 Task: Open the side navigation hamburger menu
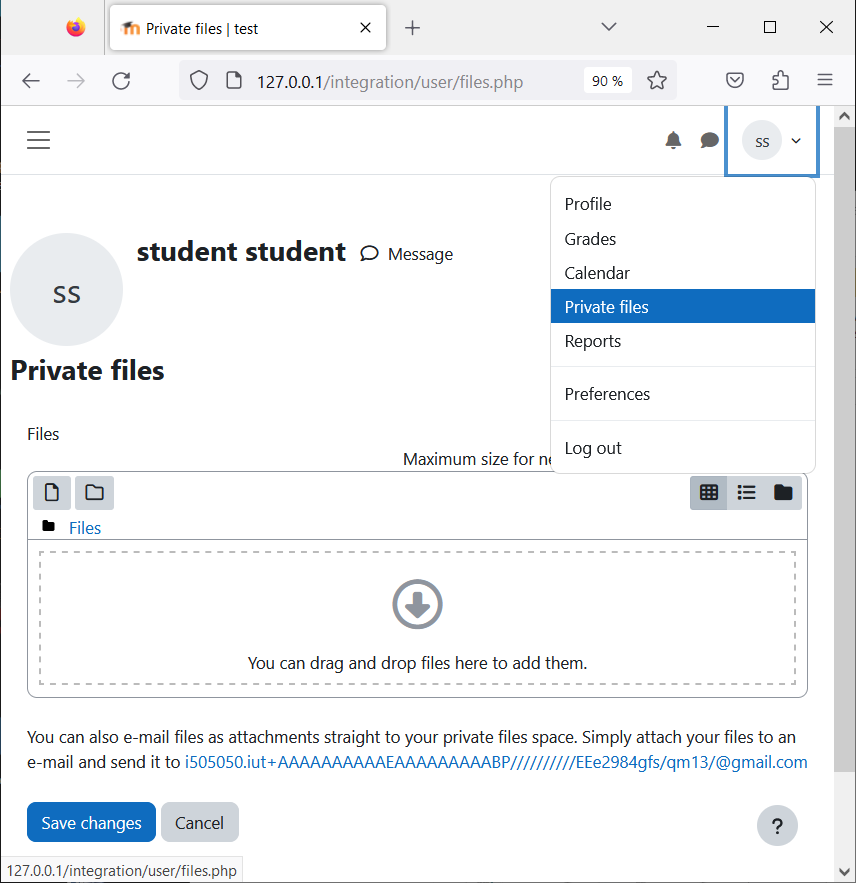click(x=38, y=140)
